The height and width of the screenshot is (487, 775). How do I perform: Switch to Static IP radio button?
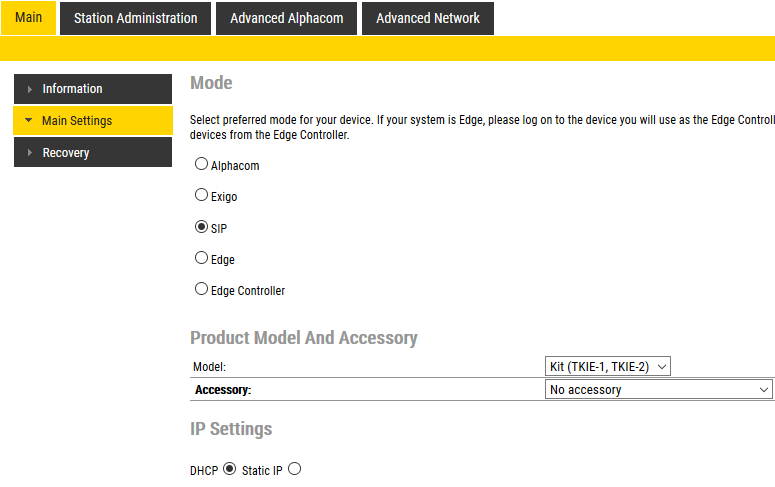point(295,469)
